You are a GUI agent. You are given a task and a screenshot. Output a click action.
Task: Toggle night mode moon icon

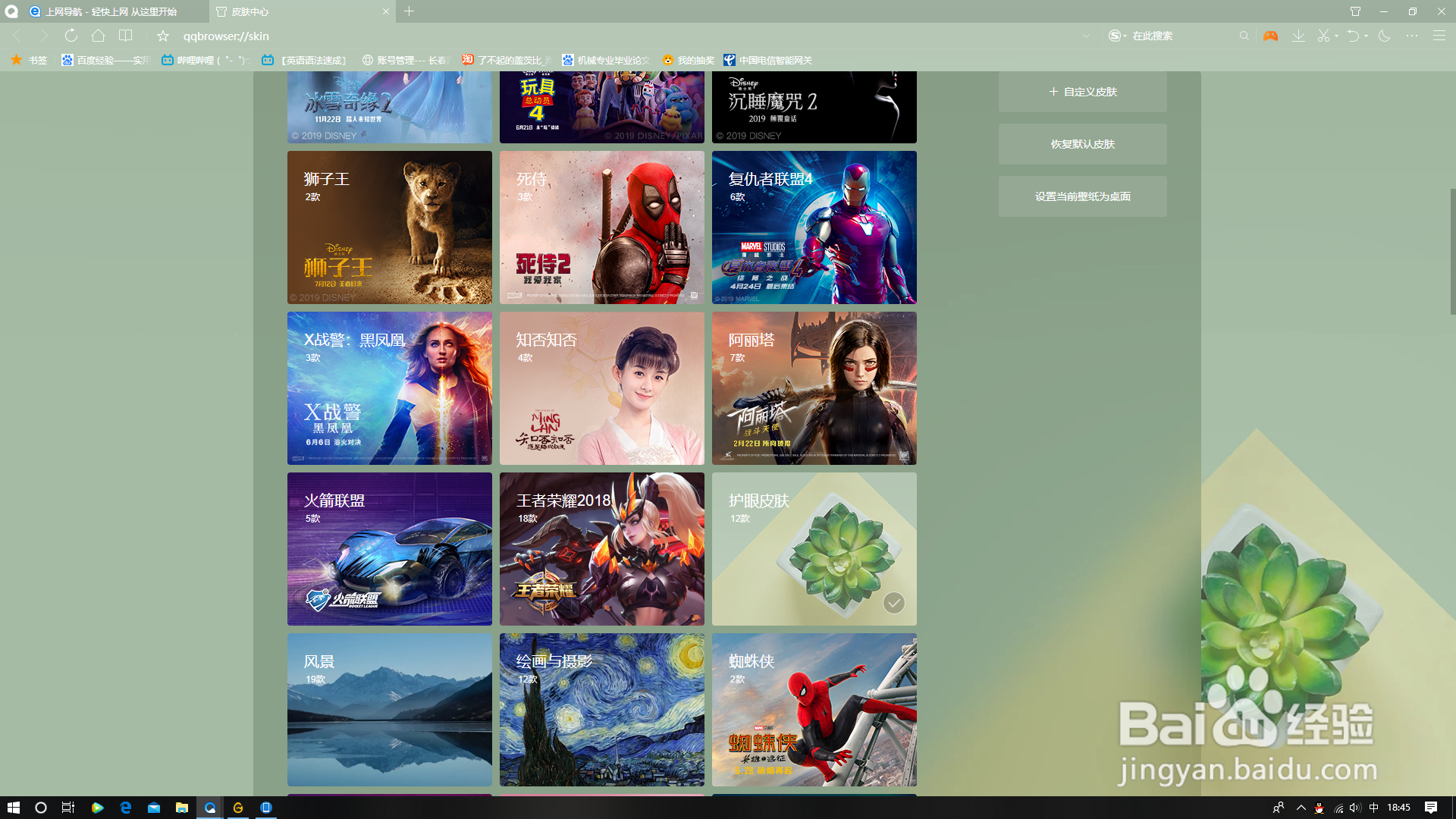1384,36
